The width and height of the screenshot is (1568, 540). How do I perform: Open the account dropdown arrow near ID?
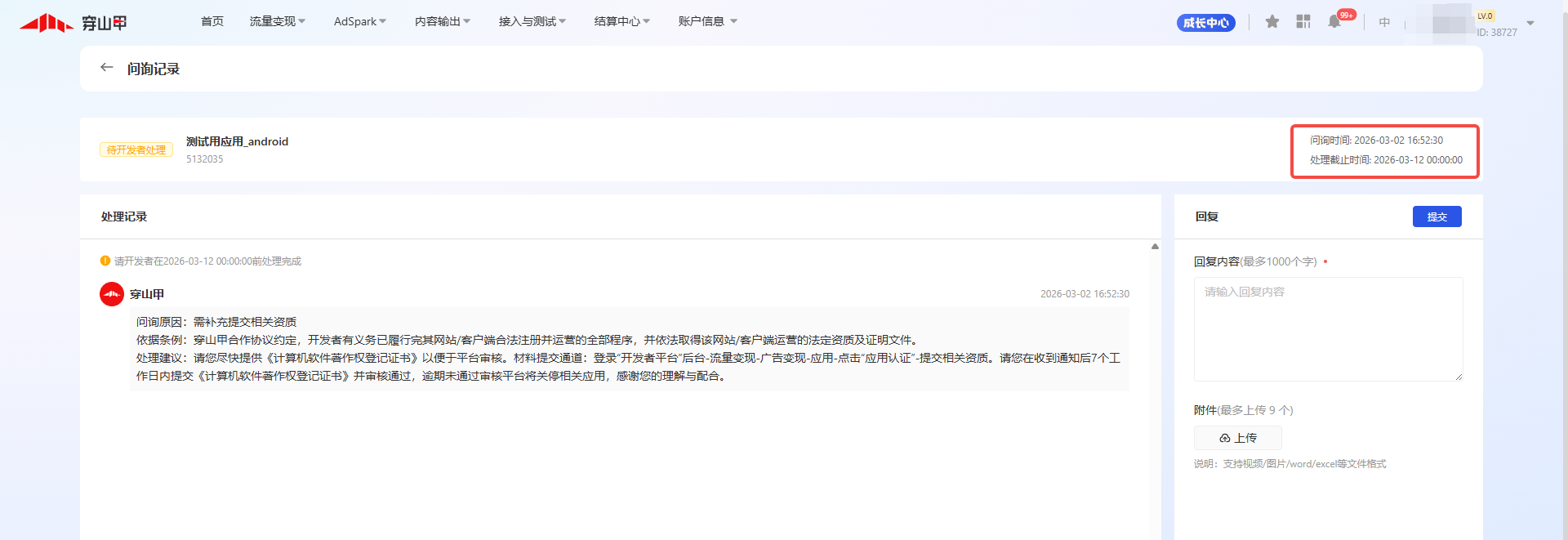1530,24
